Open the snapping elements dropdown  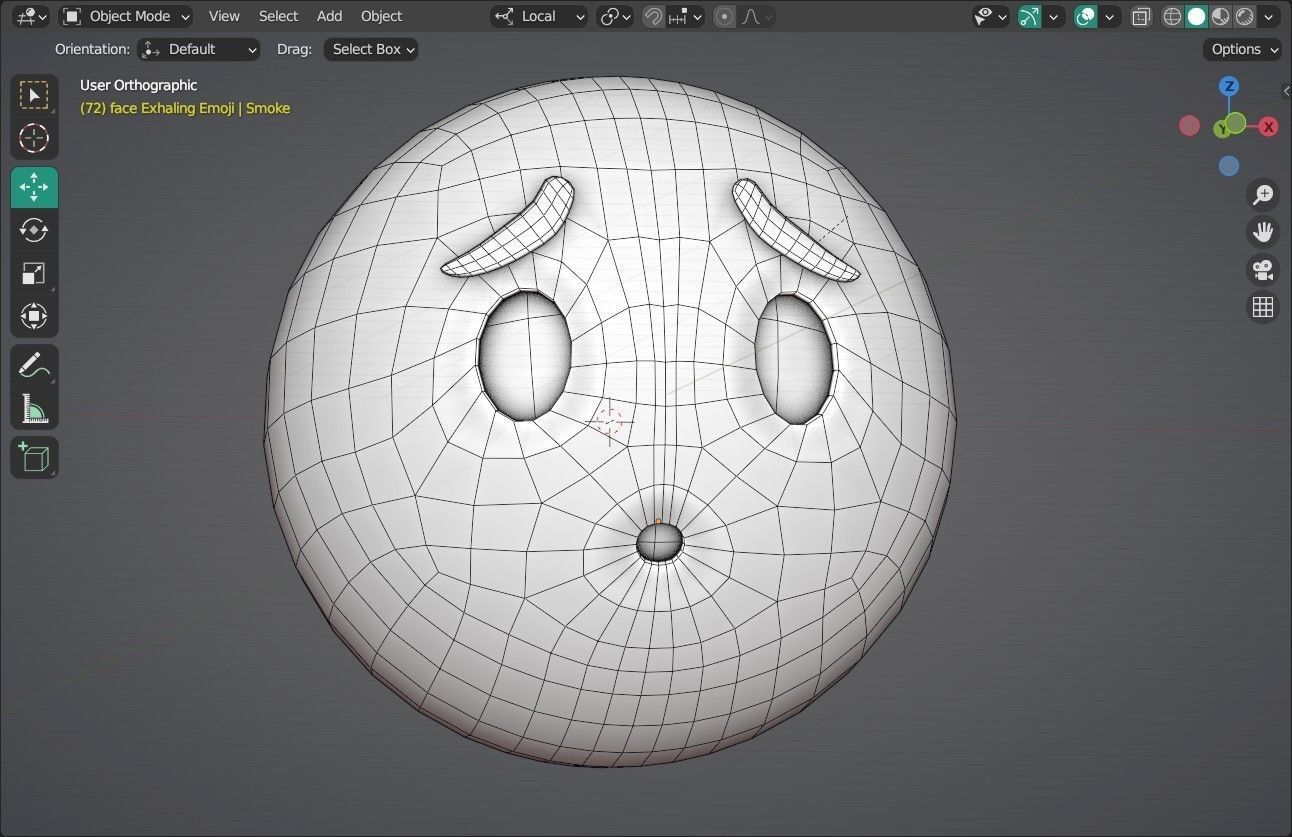click(686, 16)
